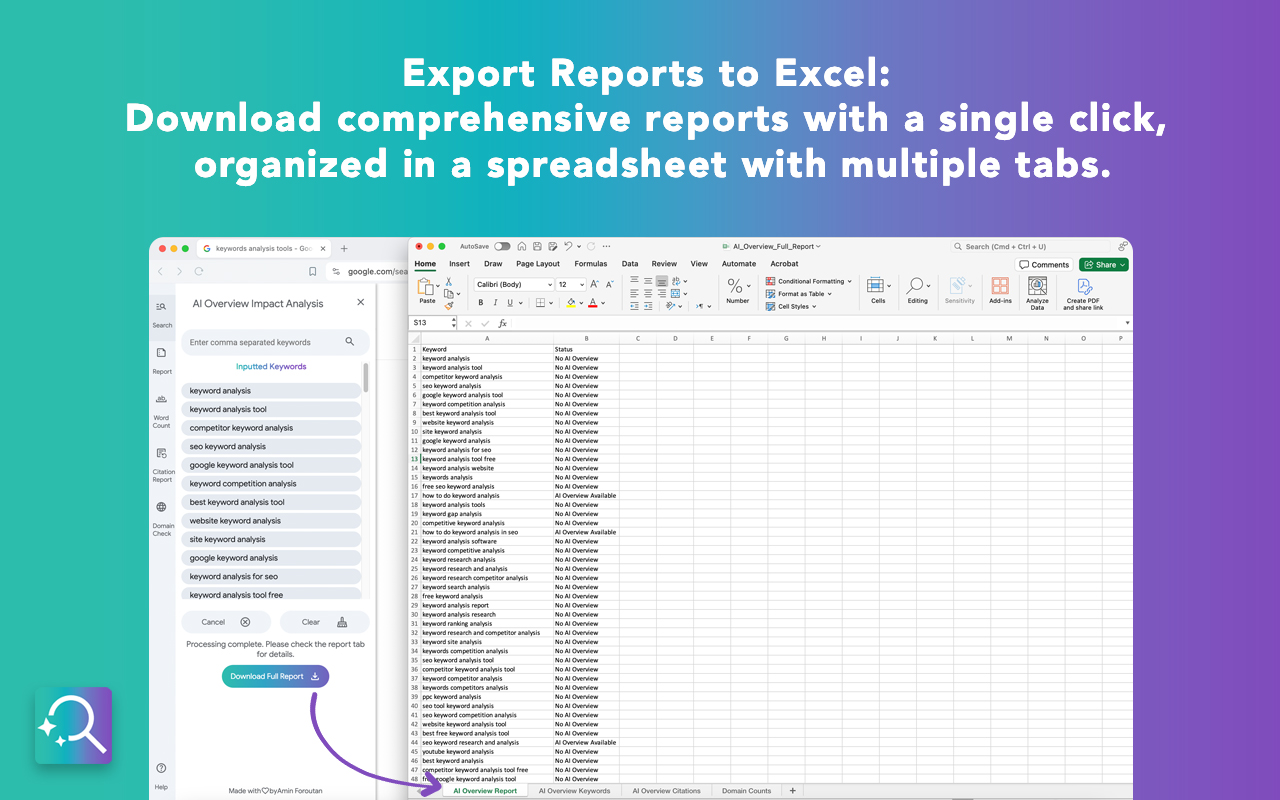Screen dimensions: 1280x800
Task: Toggle Bold formatting
Action: coord(481,303)
